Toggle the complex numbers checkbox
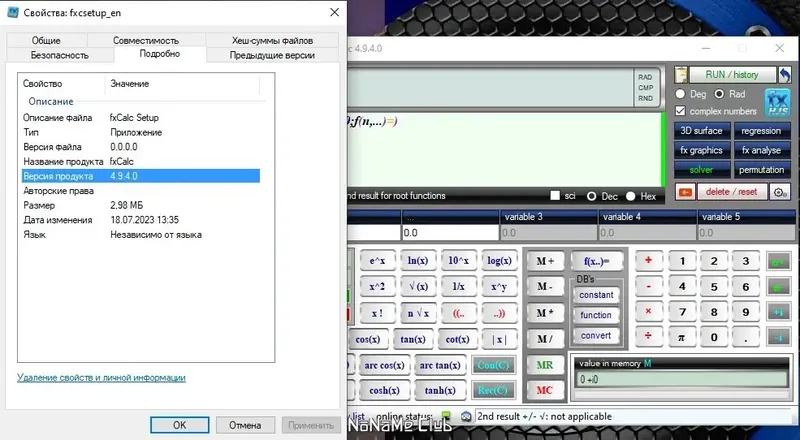 [x=680, y=111]
